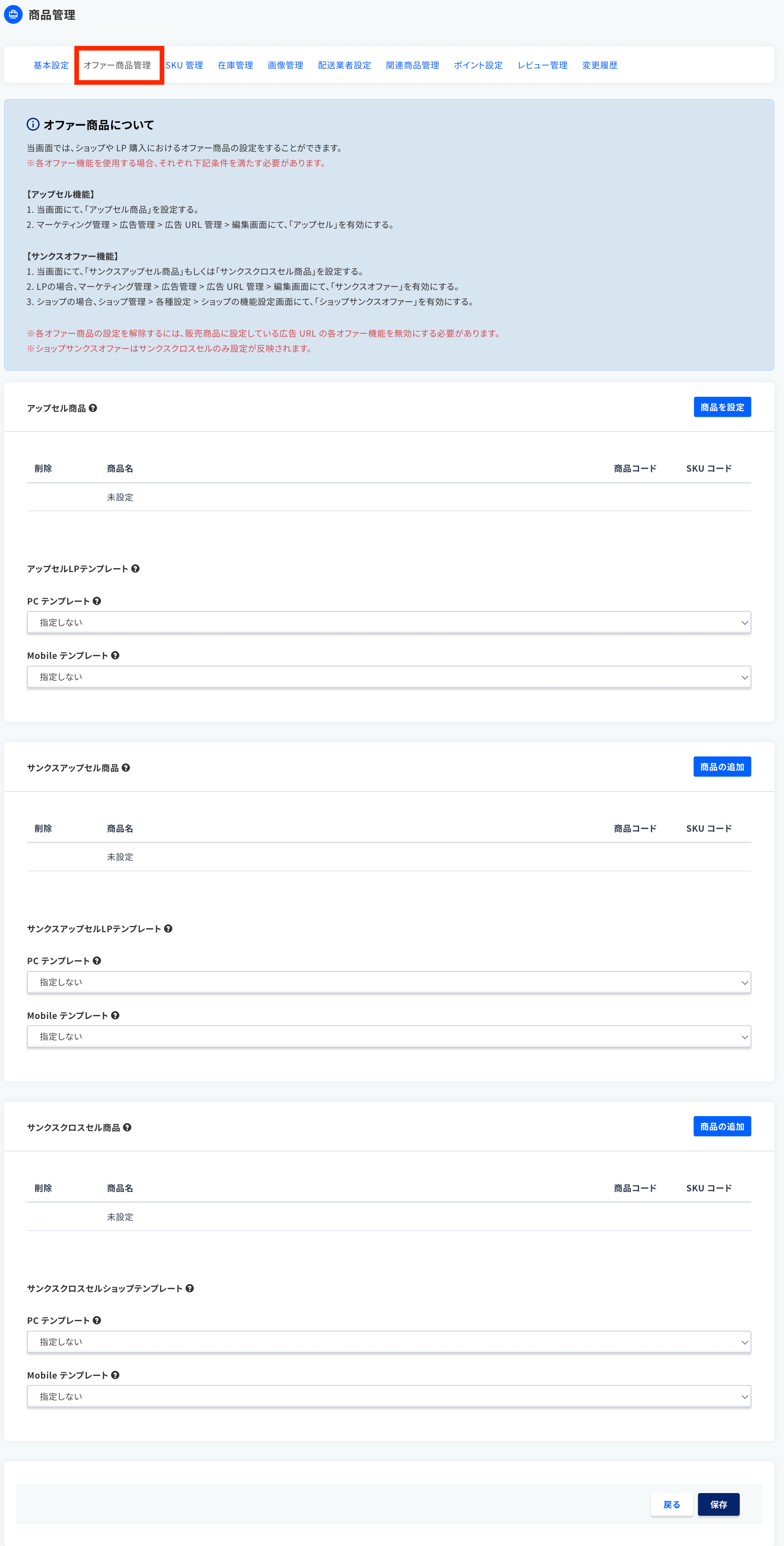Click 商品の追加 for サンクスクロスセル商品
The image size is (784, 1546).
[722, 1127]
